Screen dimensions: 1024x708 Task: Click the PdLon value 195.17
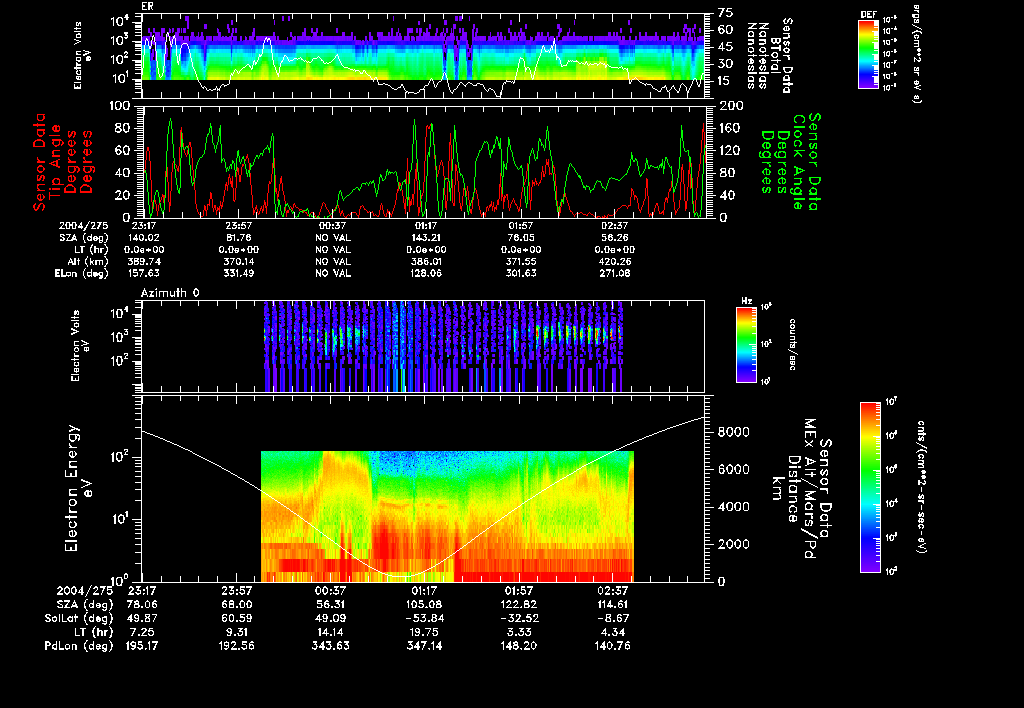(x=142, y=645)
